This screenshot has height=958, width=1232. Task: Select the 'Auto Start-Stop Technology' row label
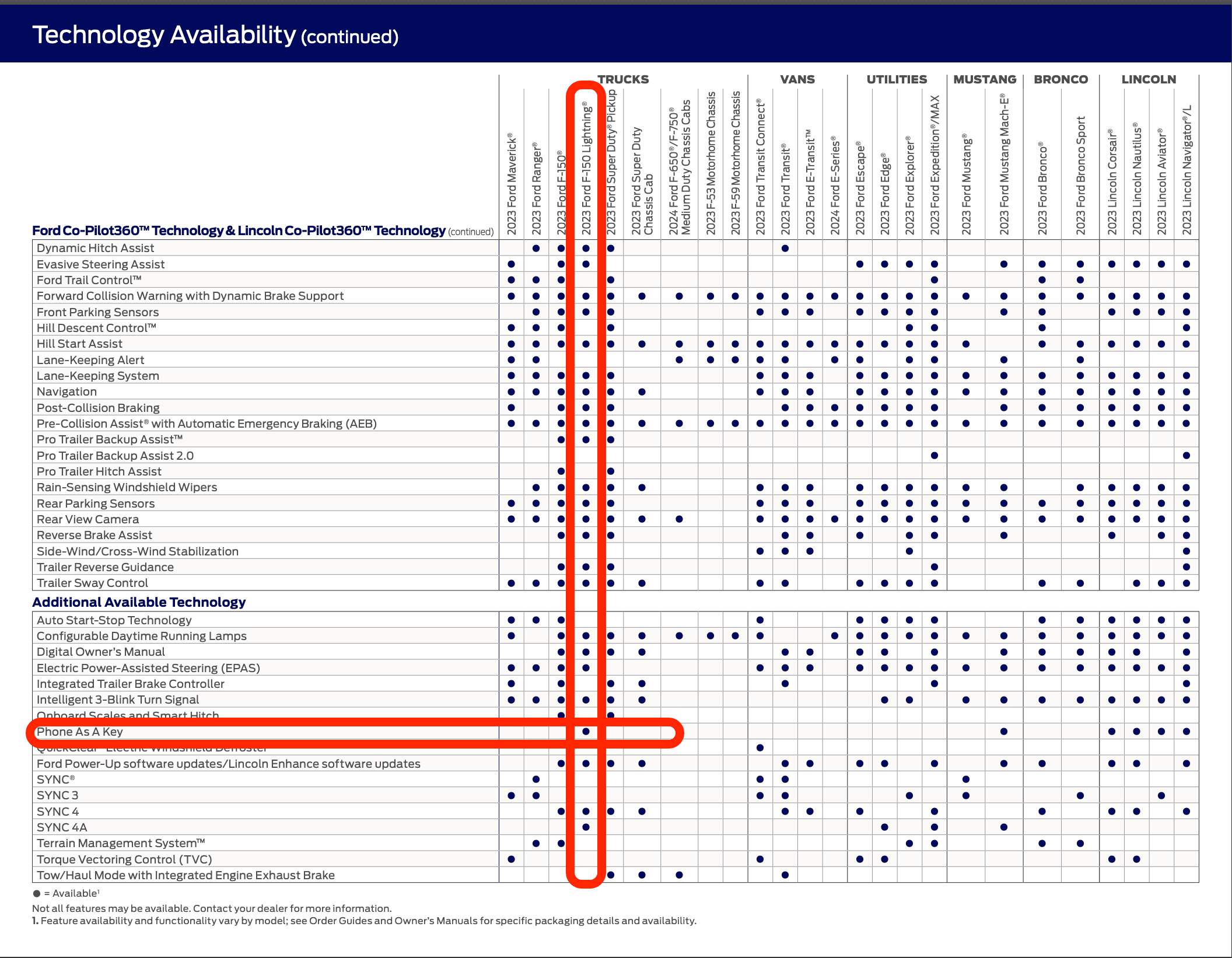[x=114, y=620]
